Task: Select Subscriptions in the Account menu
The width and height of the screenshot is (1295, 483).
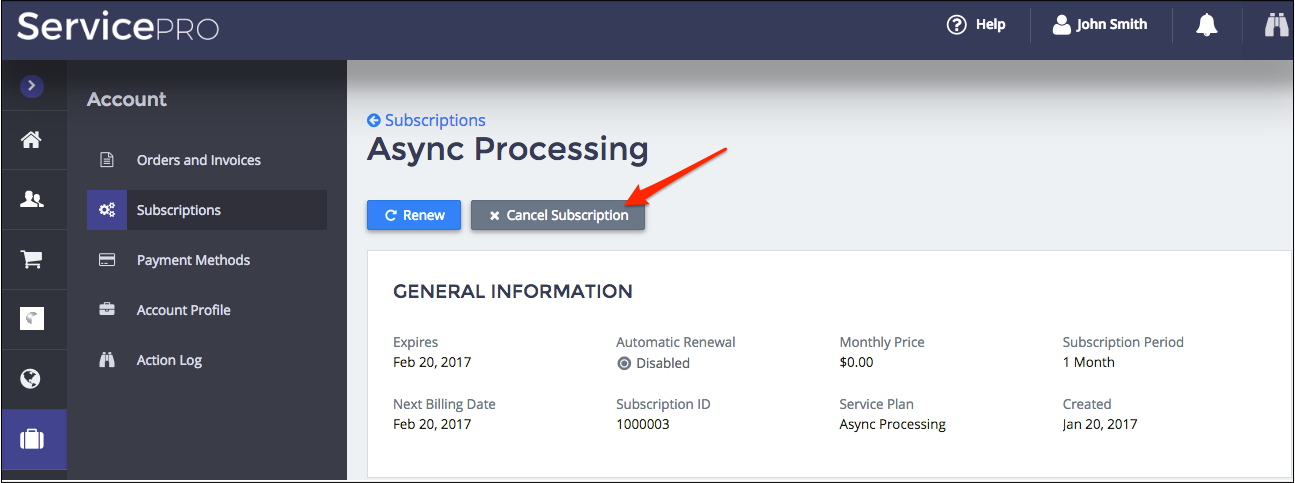Action: click(x=179, y=210)
